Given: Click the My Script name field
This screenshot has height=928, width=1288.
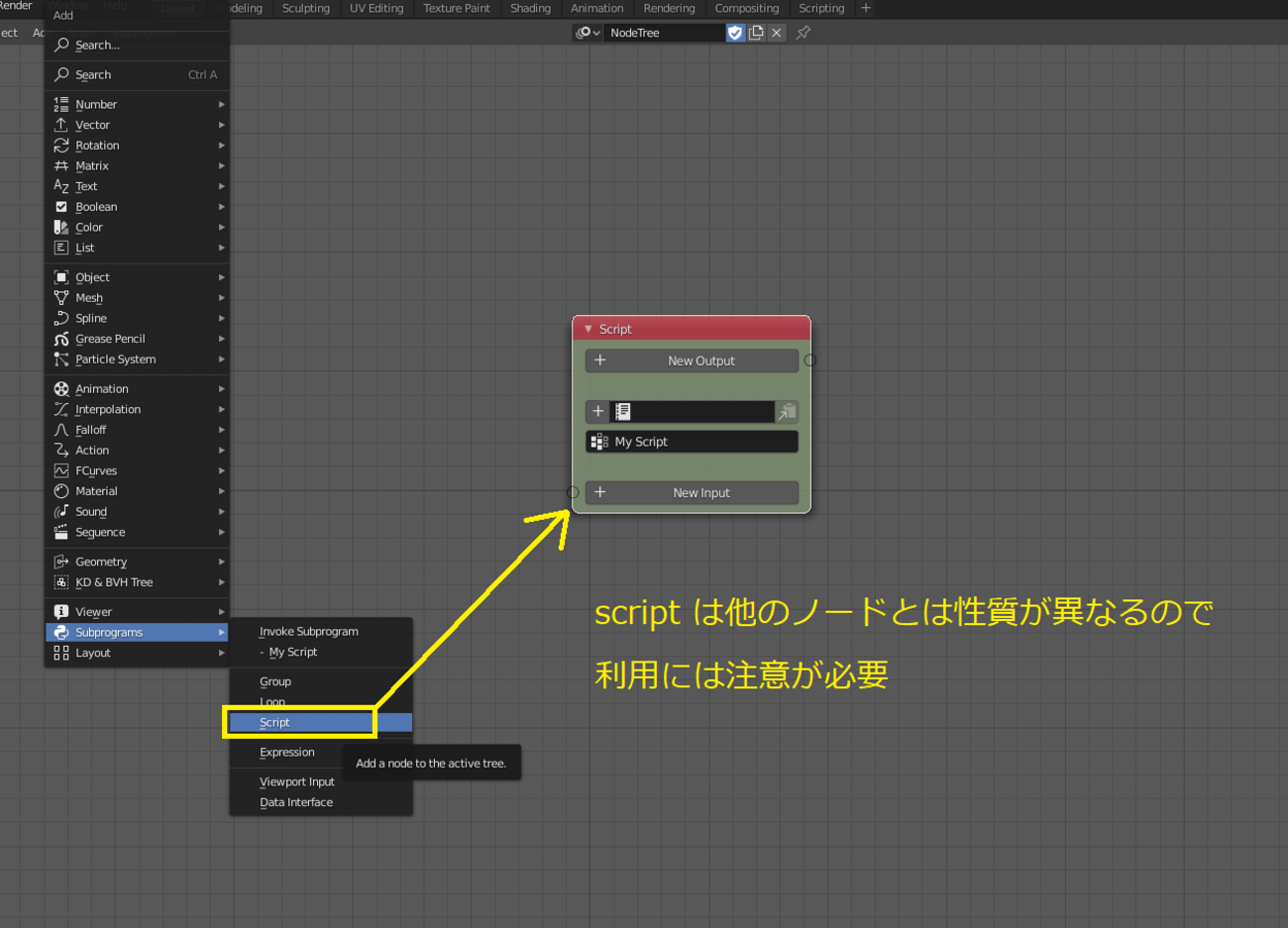Looking at the screenshot, I should (701, 442).
